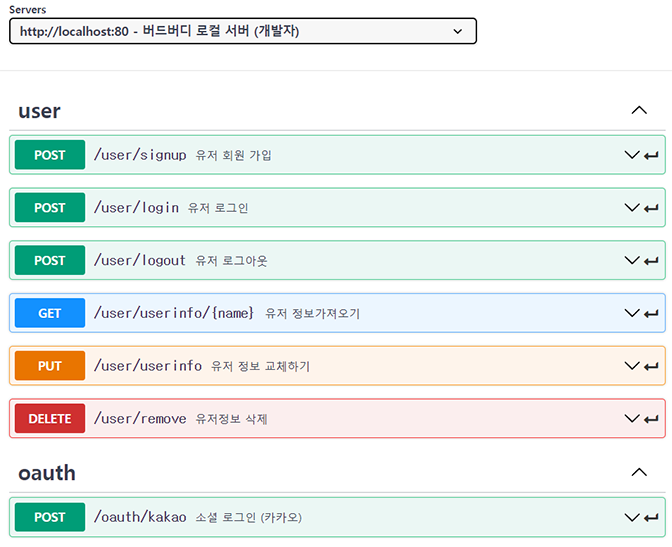This screenshot has height=547, width=672.
Task: Open the /user/logout endpoint path
Action: pos(140,260)
